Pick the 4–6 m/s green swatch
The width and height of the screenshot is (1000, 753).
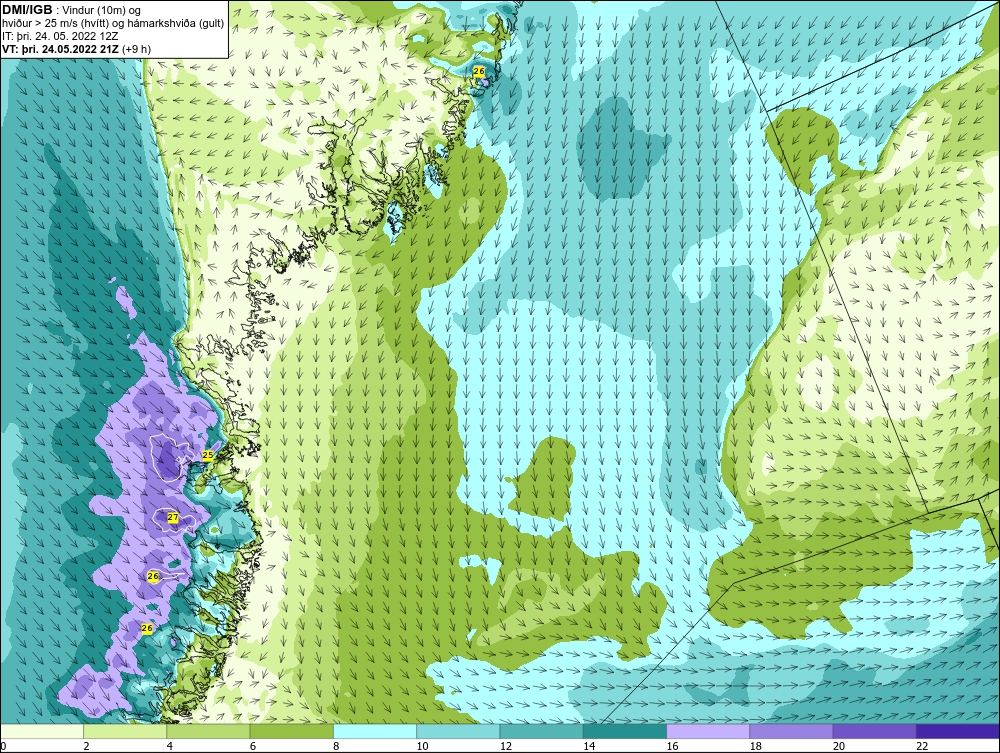click(x=209, y=731)
